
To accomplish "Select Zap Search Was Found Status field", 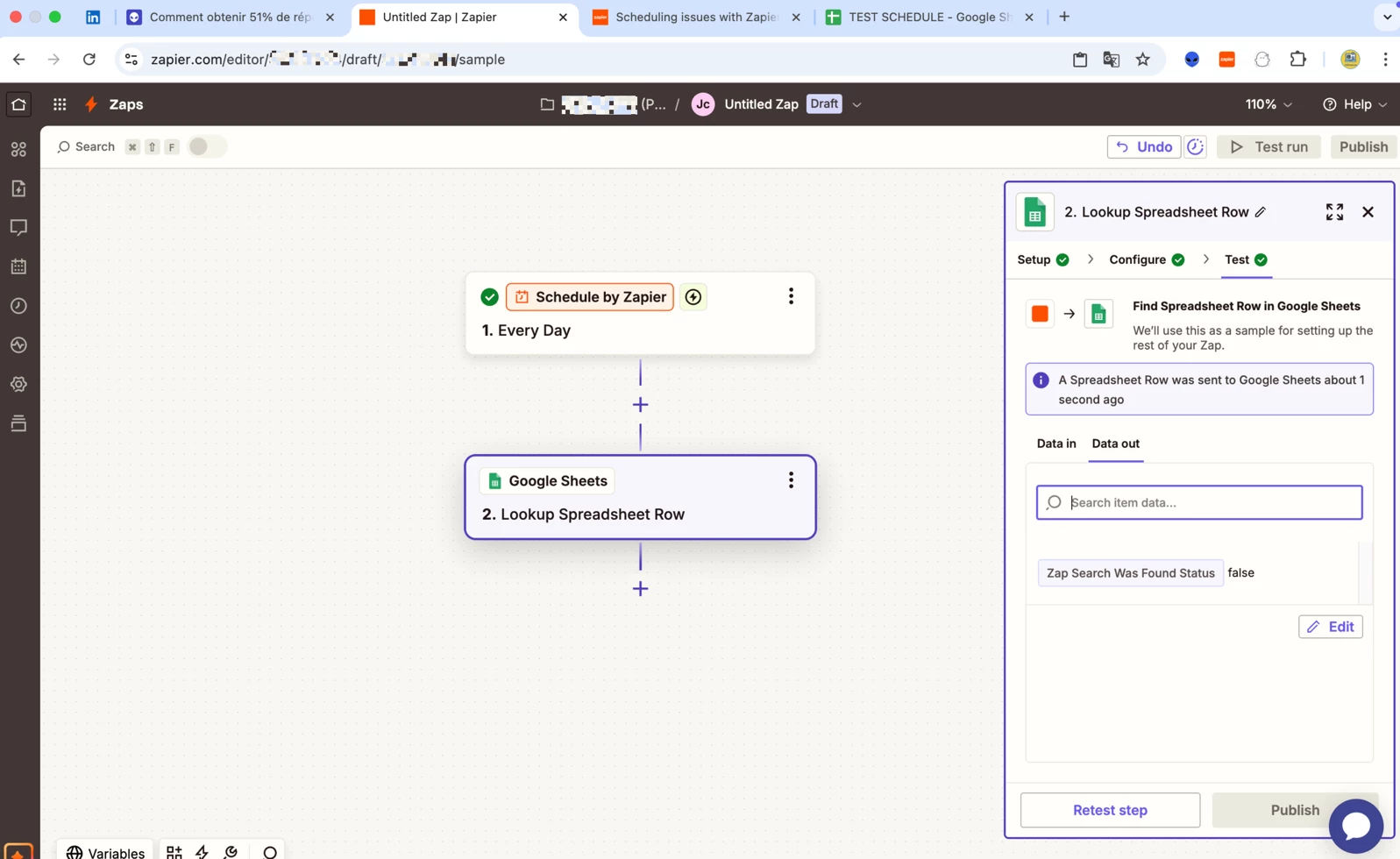I will [x=1130, y=573].
